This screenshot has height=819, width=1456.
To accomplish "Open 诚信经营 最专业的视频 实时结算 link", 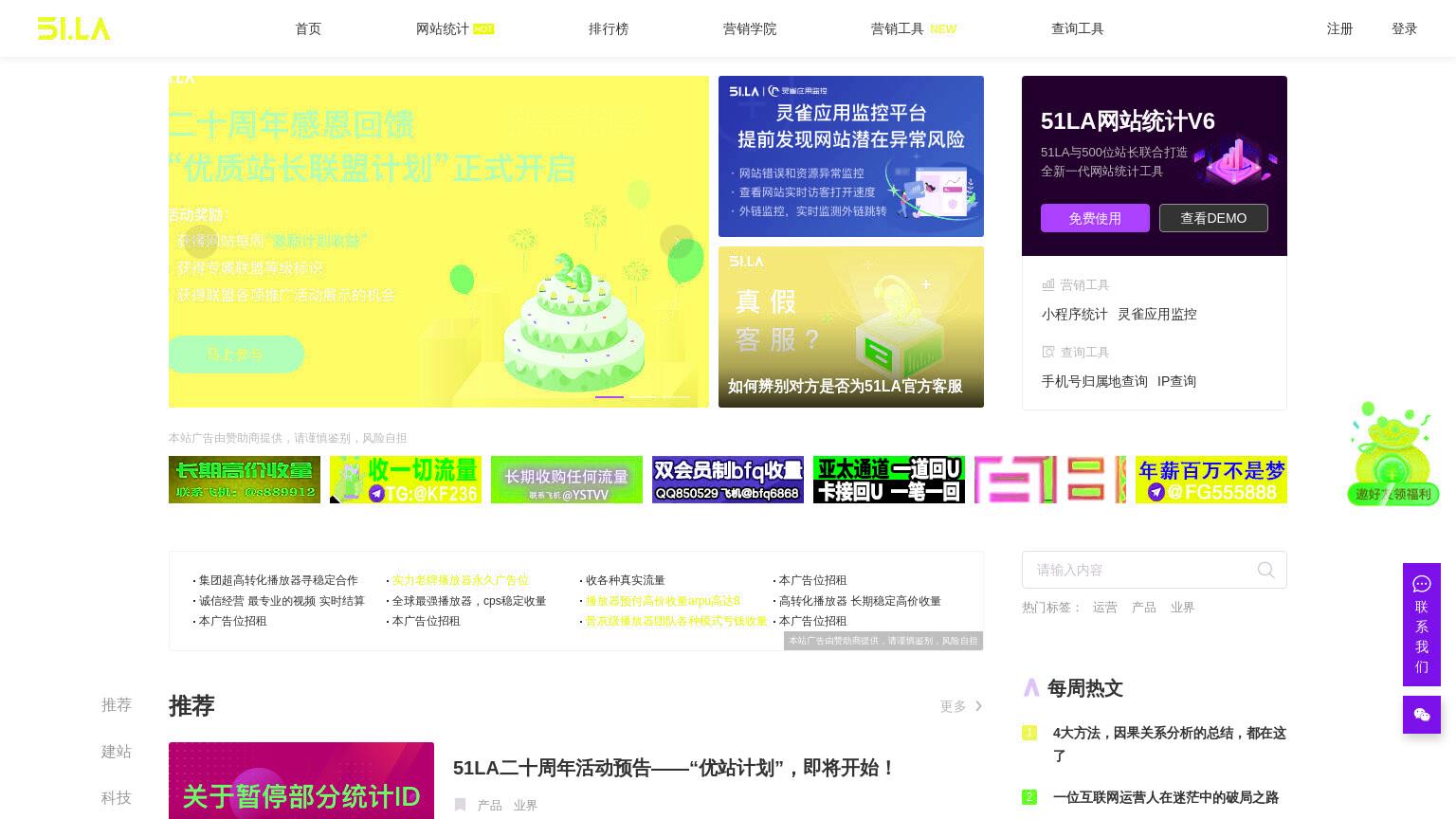I will tap(282, 601).
